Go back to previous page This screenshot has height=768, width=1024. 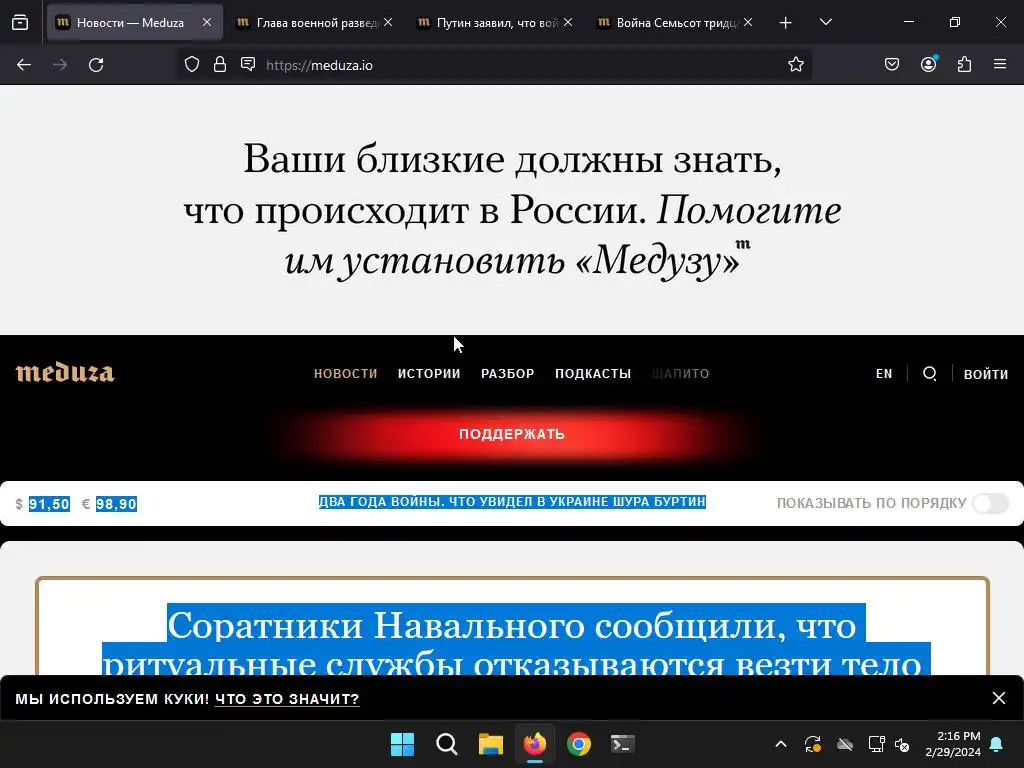click(x=24, y=65)
